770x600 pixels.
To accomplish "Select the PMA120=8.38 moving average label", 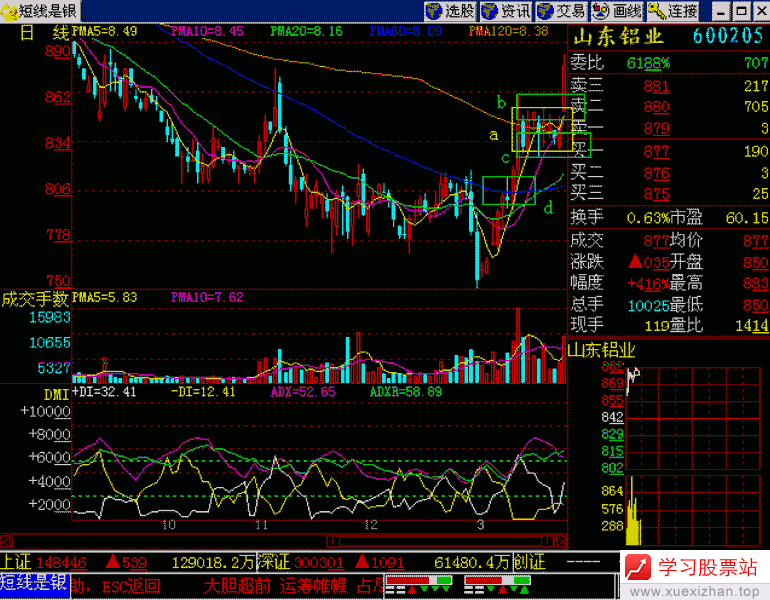I will [x=508, y=31].
